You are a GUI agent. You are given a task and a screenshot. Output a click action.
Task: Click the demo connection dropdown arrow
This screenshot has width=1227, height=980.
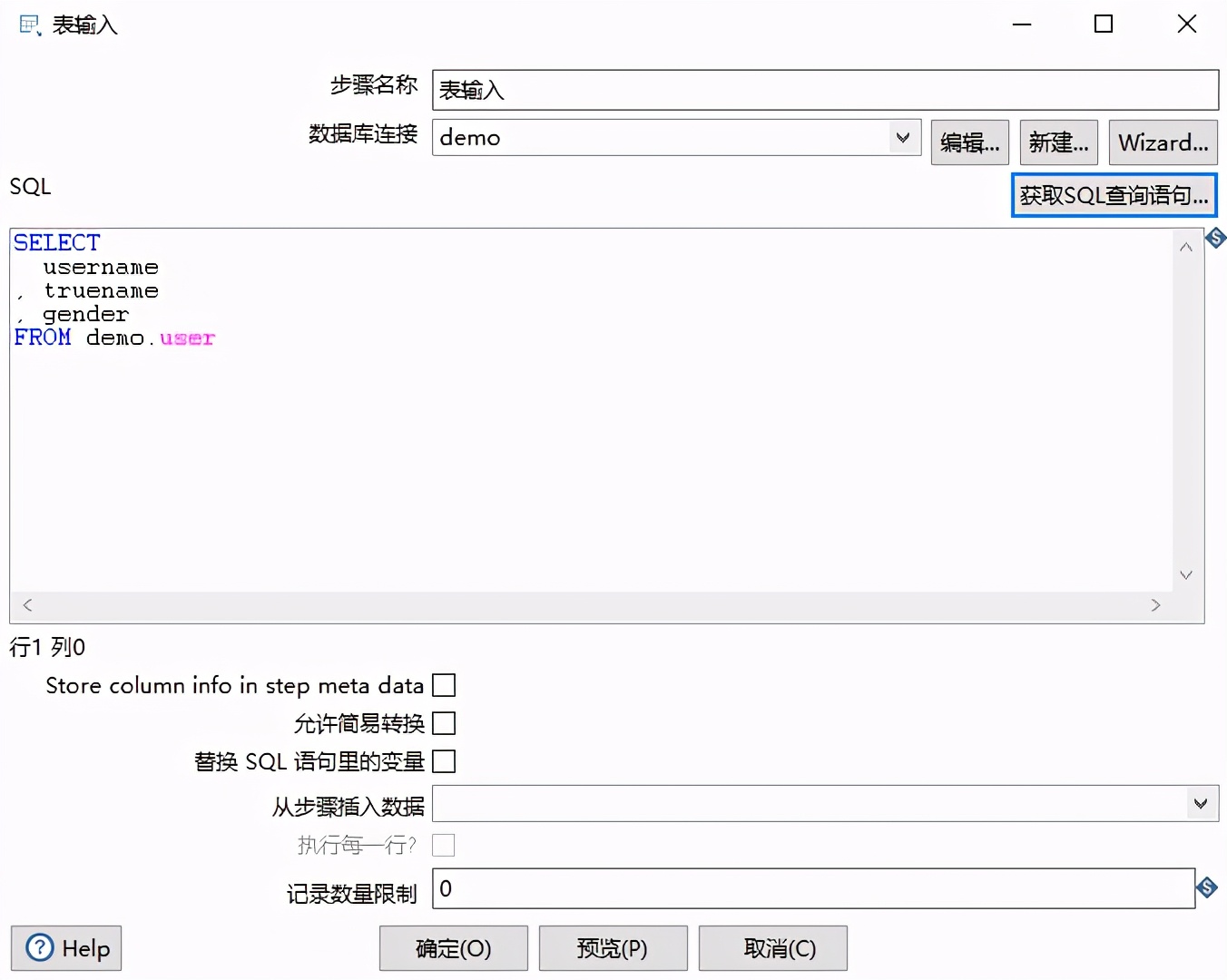click(902, 137)
